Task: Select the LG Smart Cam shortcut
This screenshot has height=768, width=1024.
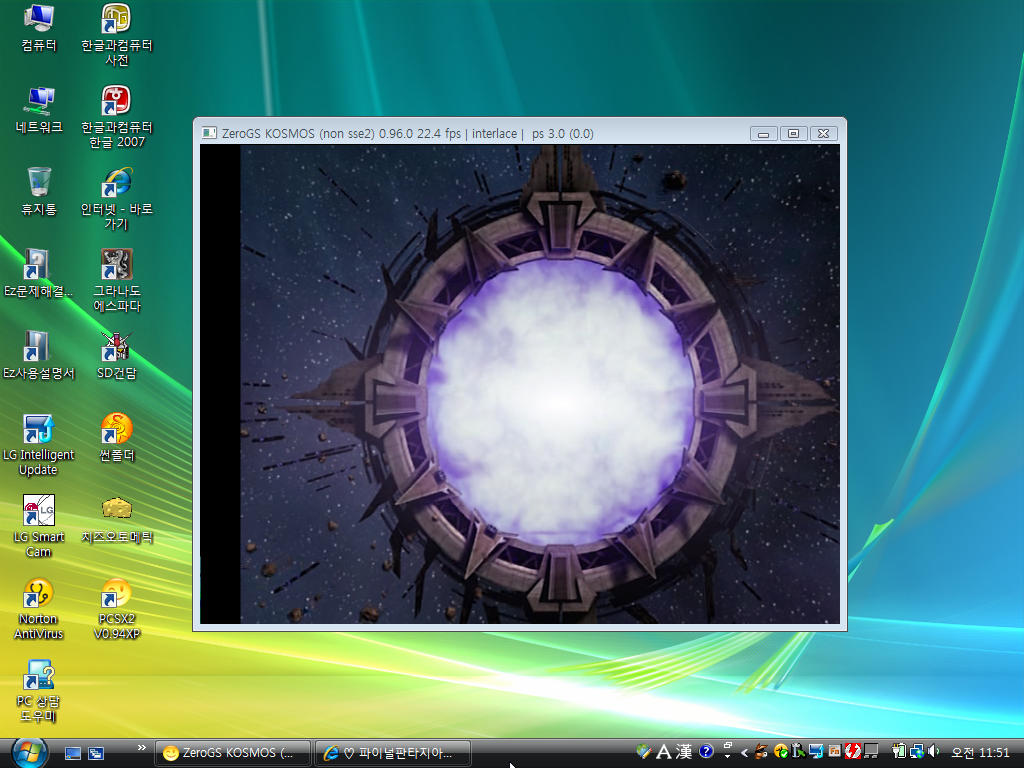Action: click(39, 528)
